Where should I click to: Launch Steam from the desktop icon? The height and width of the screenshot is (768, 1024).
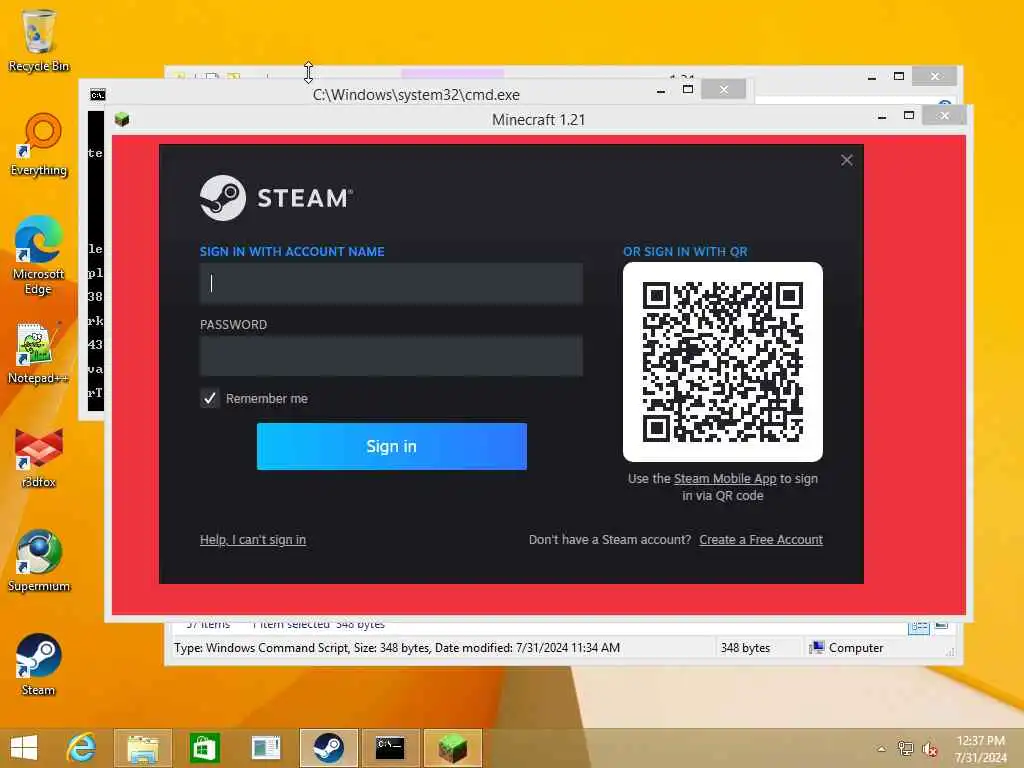click(39, 664)
